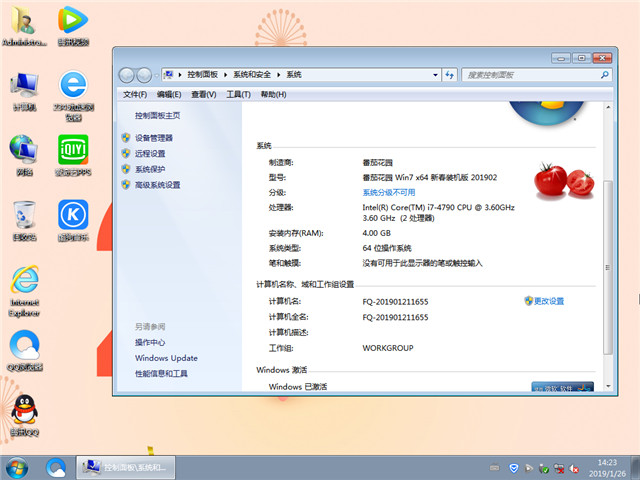Screen dimensions: 640x480
Task: Open the Administrator folder desktop icon
Action: [x=24, y=25]
